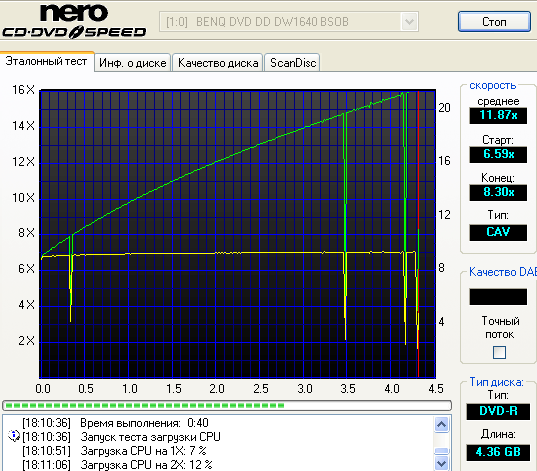Open the Инф. о диске tab
Screen dimensions: 537x471
pos(133,63)
